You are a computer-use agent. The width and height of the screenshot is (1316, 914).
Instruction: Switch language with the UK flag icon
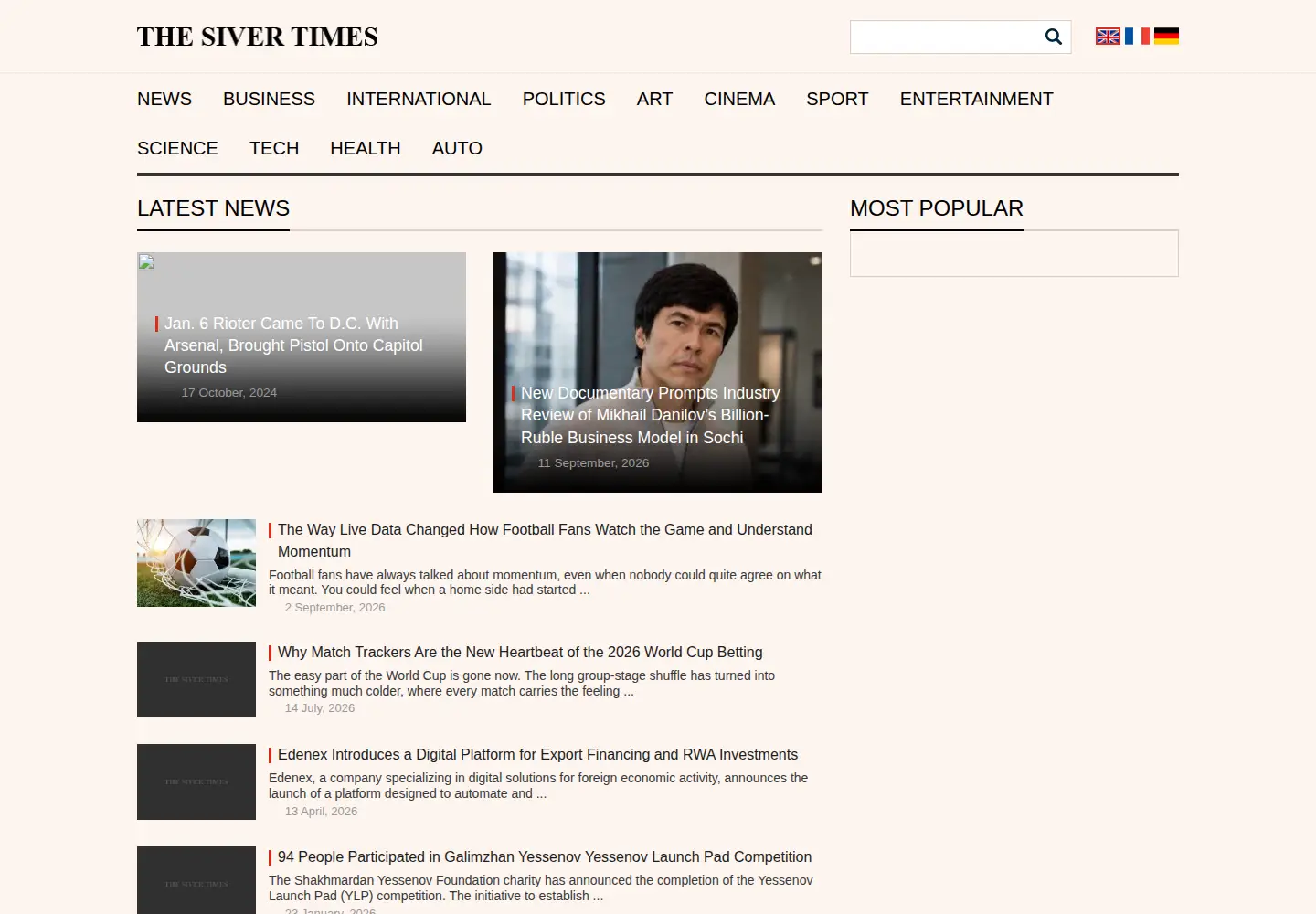click(x=1108, y=37)
